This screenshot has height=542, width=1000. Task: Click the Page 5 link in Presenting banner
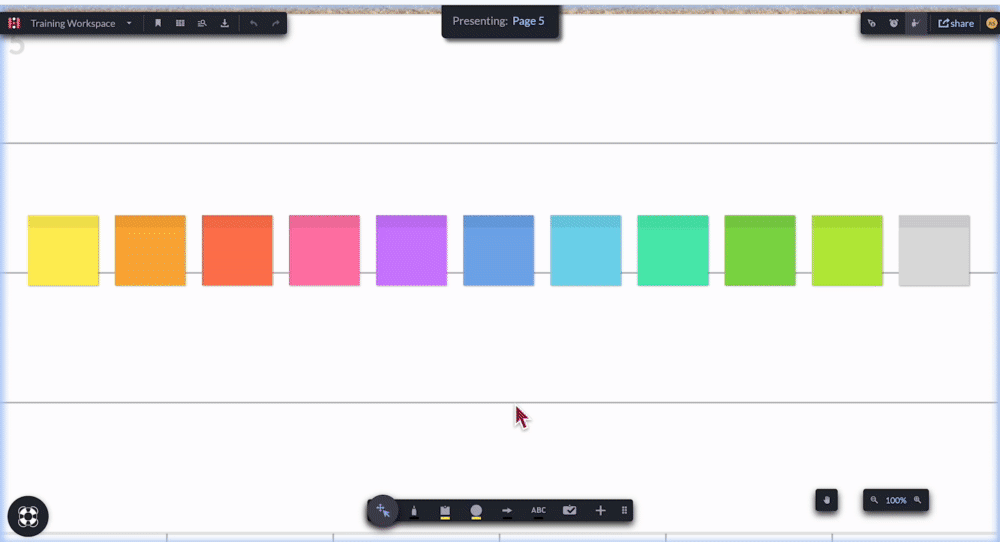point(528,21)
